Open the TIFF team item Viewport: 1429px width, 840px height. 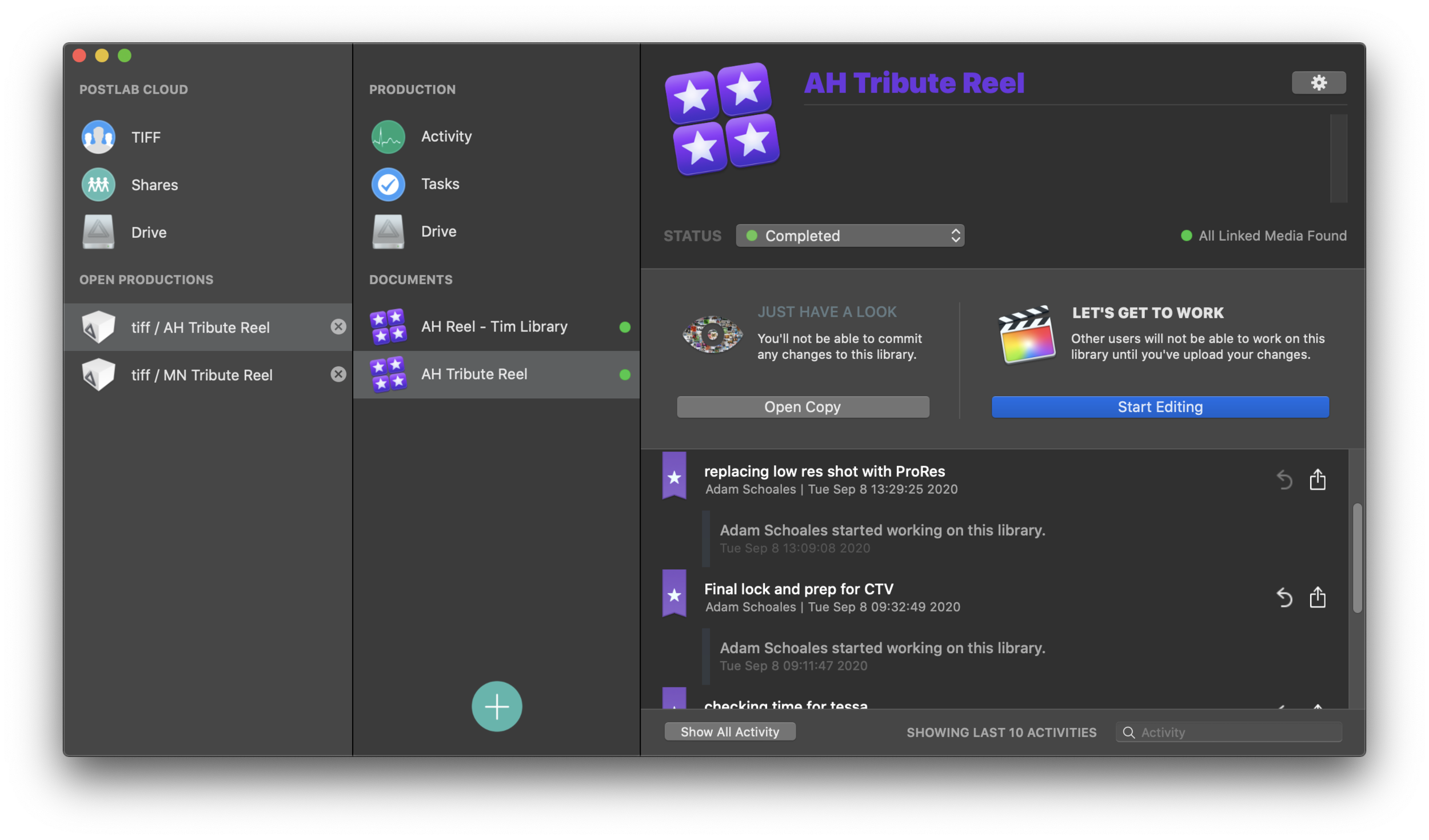pyautogui.click(x=146, y=138)
